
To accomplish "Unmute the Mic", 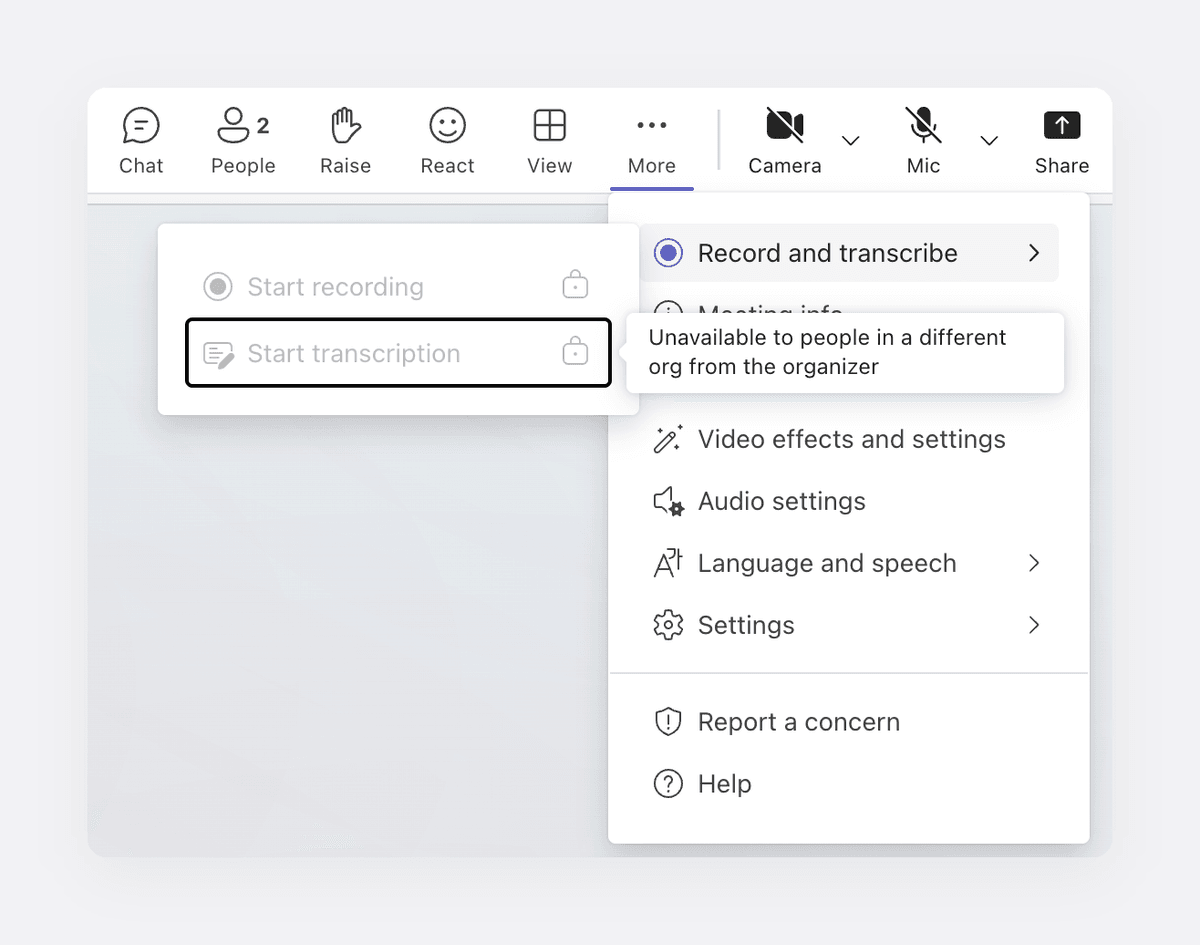I will [x=923, y=142].
